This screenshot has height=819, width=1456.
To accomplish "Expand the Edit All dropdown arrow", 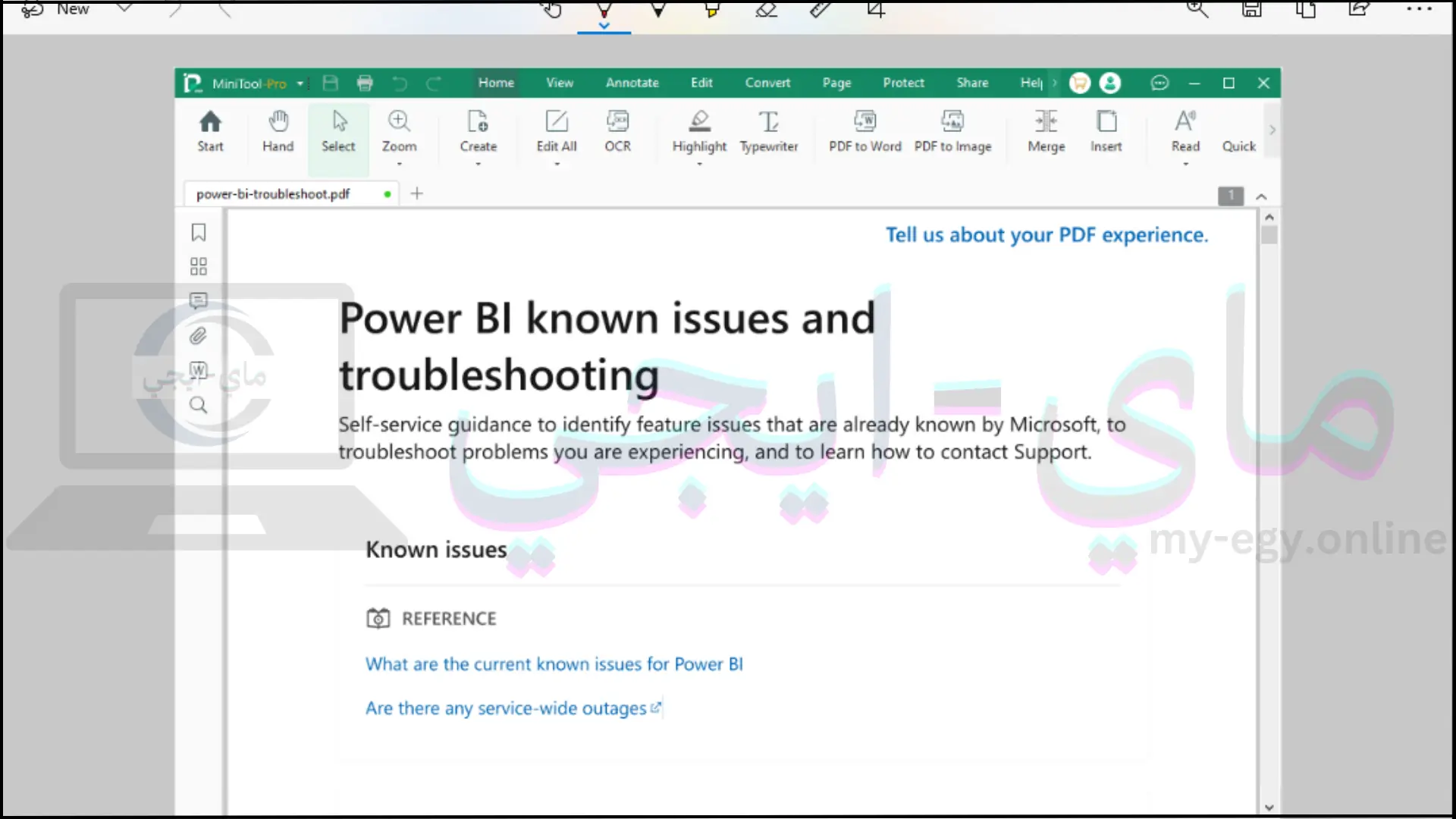I will 557,164.
